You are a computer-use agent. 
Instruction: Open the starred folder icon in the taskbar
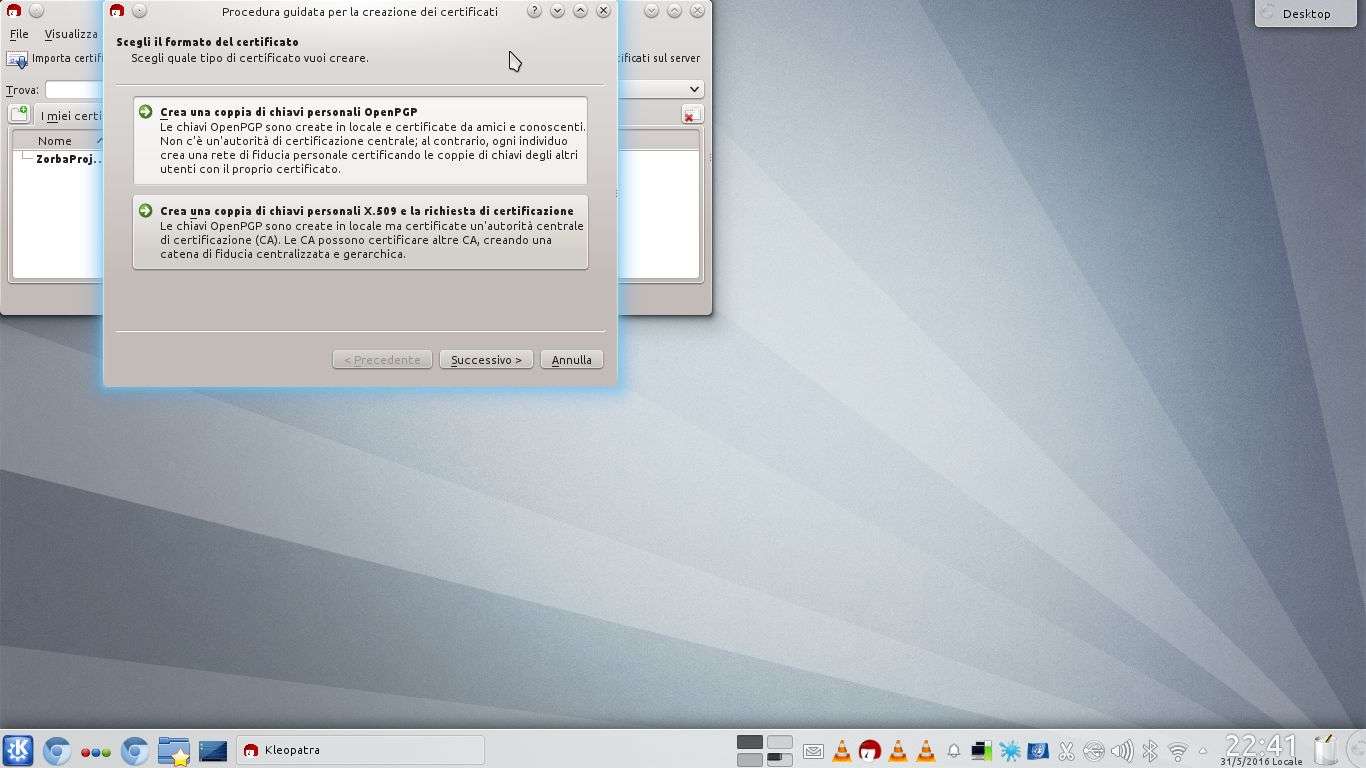[174, 750]
